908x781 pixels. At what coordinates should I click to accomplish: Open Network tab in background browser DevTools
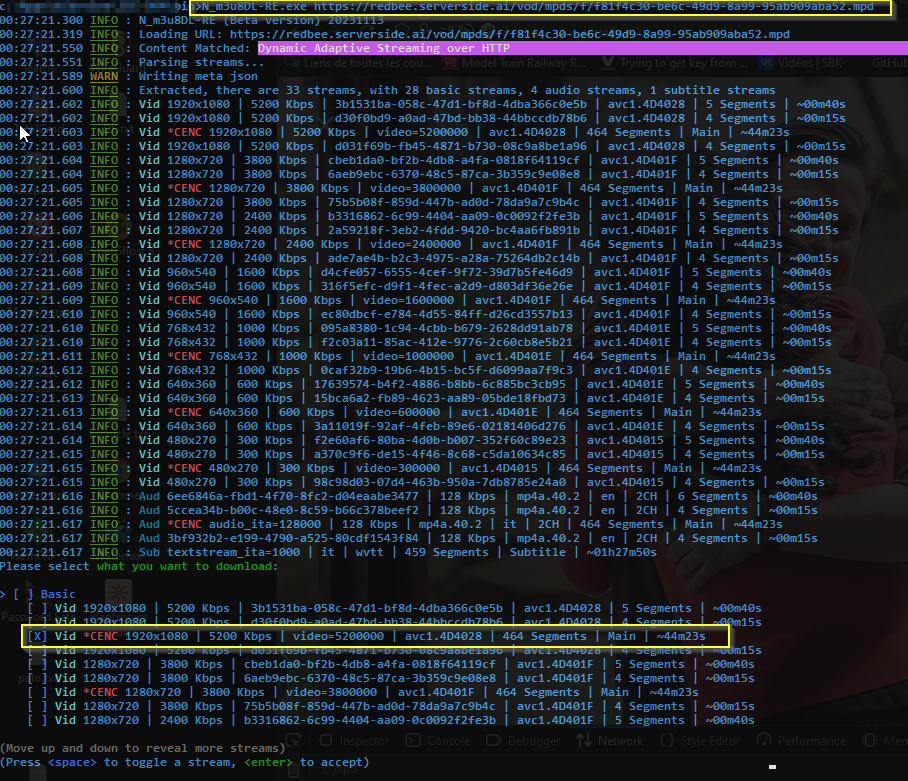609,741
